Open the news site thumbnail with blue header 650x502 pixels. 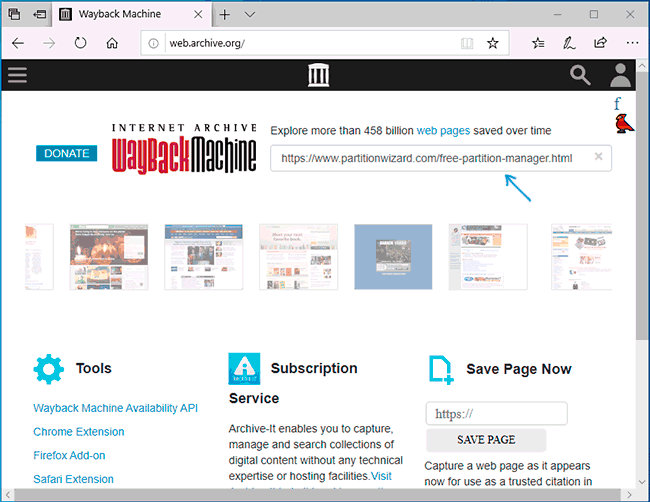[x=204, y=257]
